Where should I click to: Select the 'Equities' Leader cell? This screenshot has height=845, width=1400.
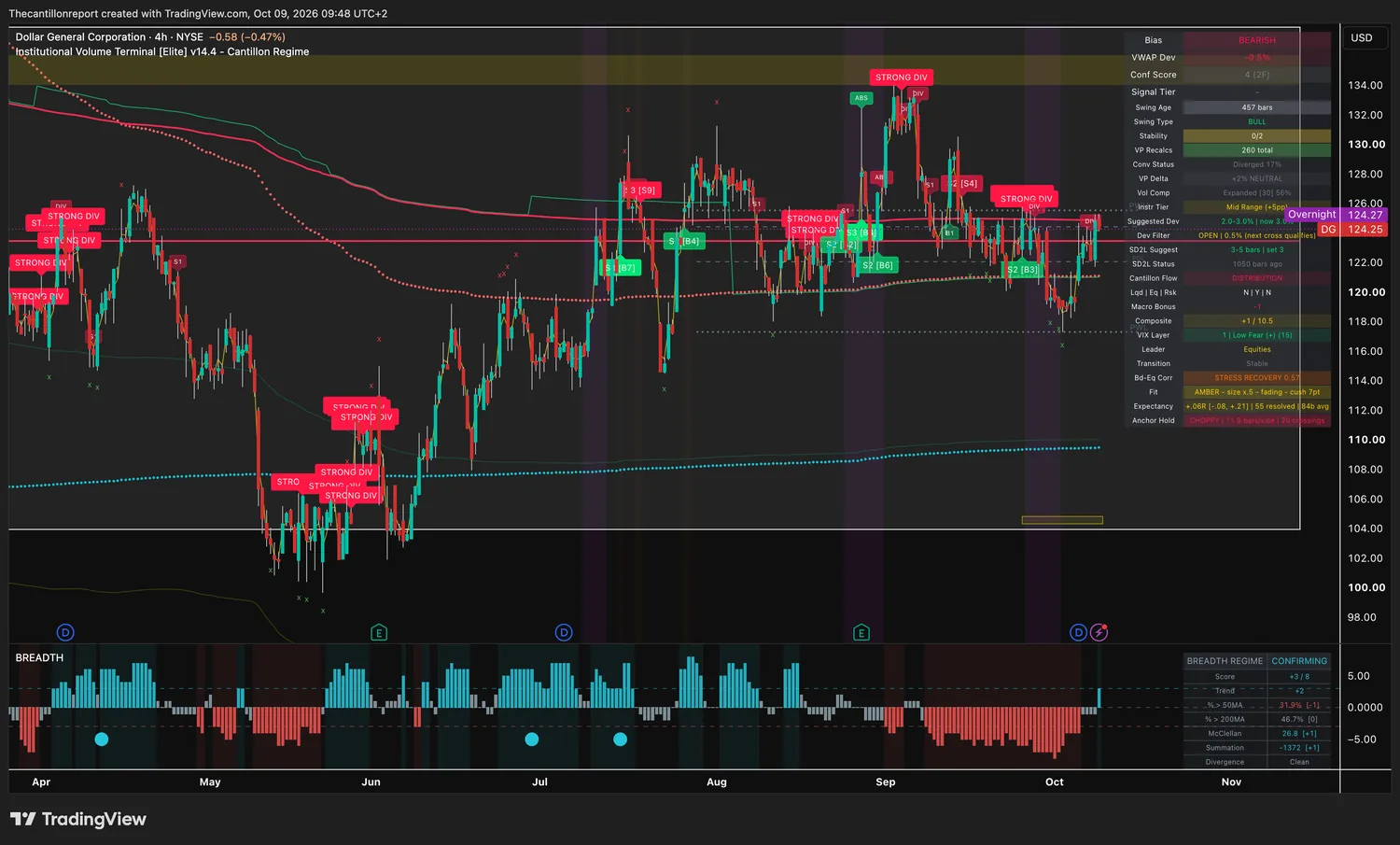pos(1257,349)
